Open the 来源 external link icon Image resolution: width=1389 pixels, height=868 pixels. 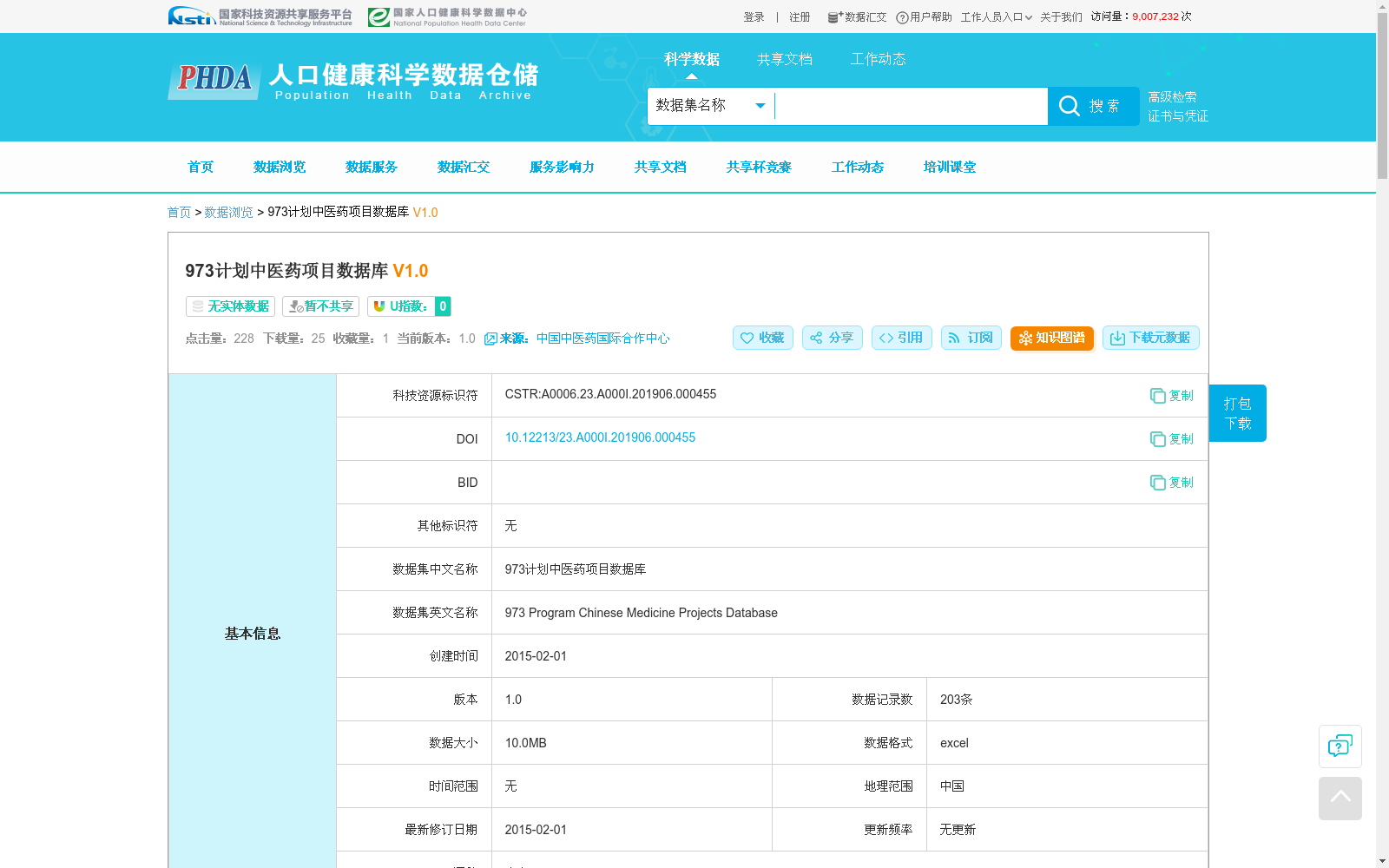point(490,339)
